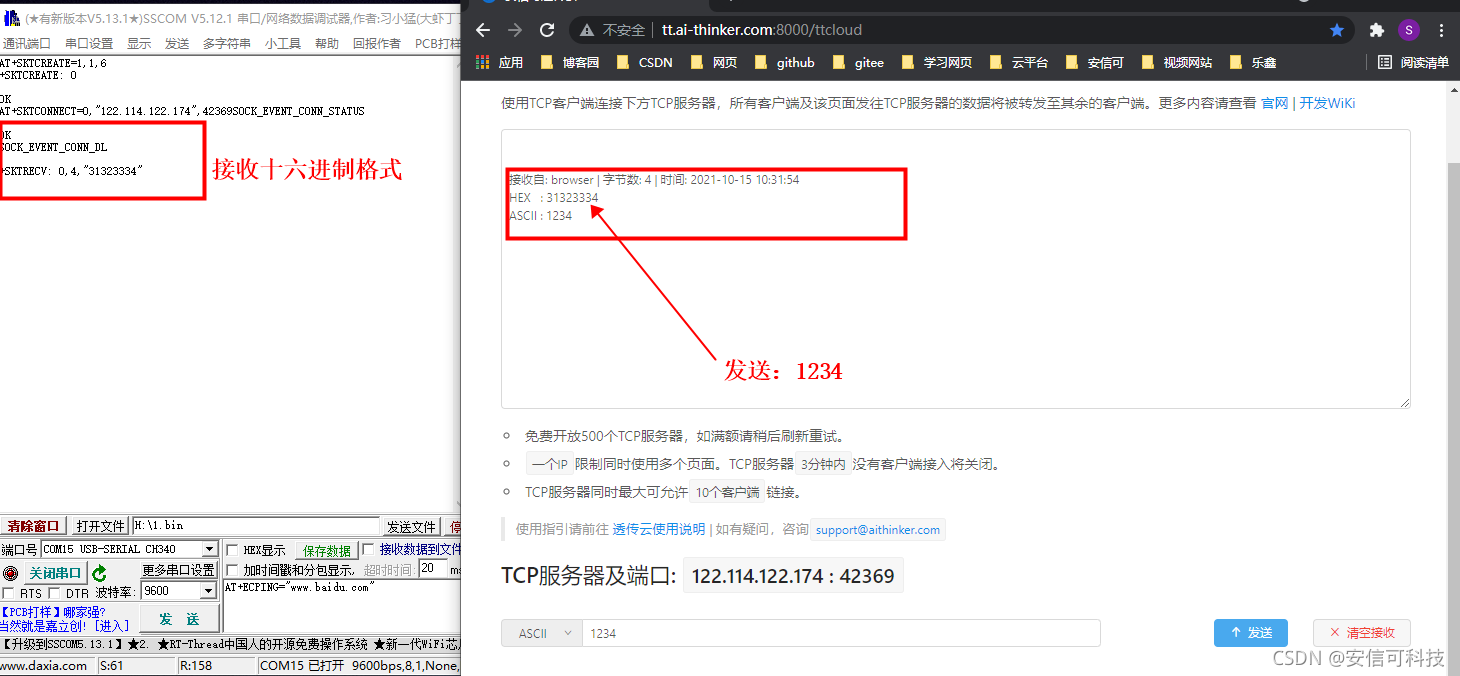1460x676 pixels.
Task: Open the 串口设置 menu in SSCOM
Action: point(89,43)
